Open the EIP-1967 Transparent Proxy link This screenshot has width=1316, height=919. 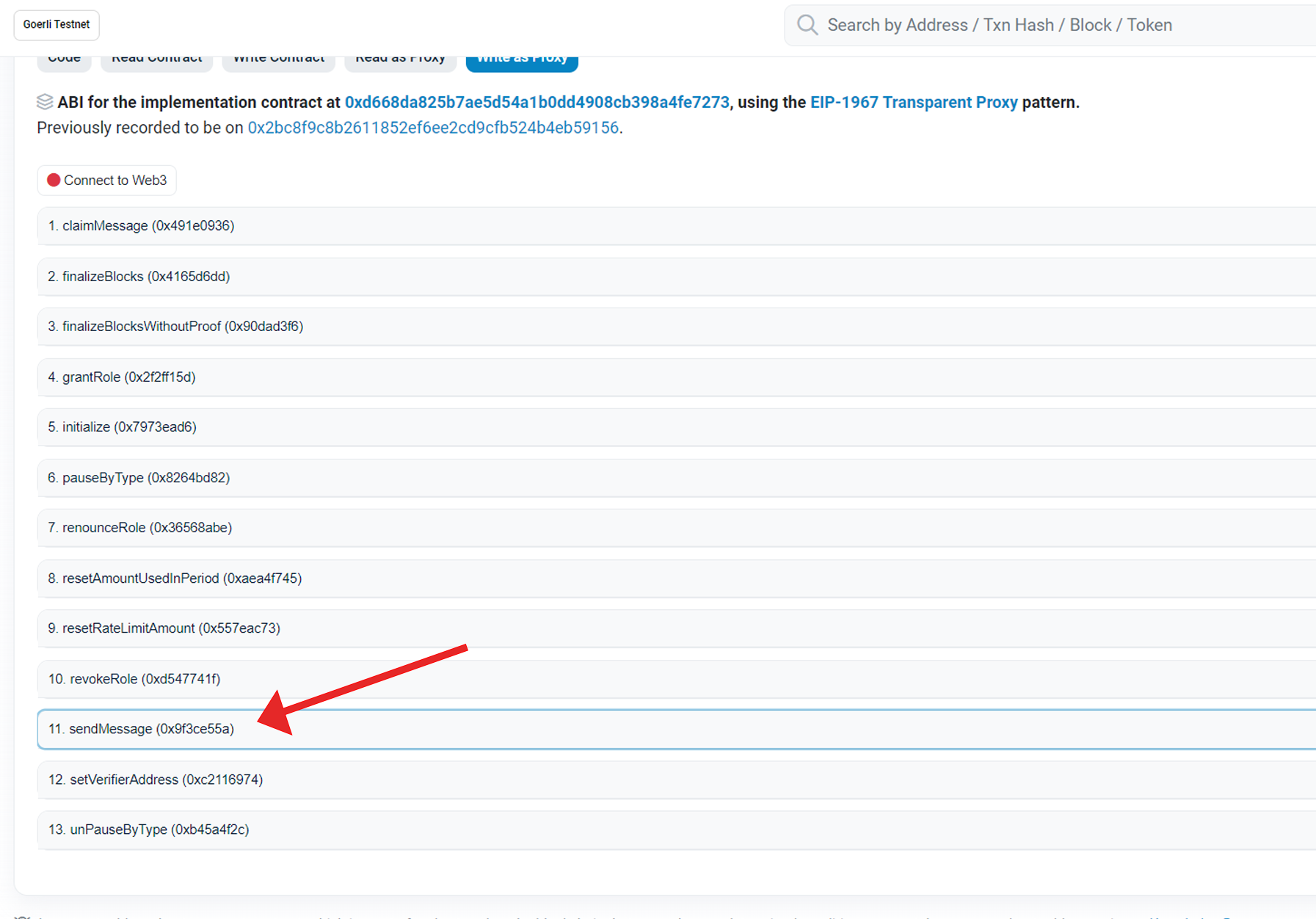(913, 102)
